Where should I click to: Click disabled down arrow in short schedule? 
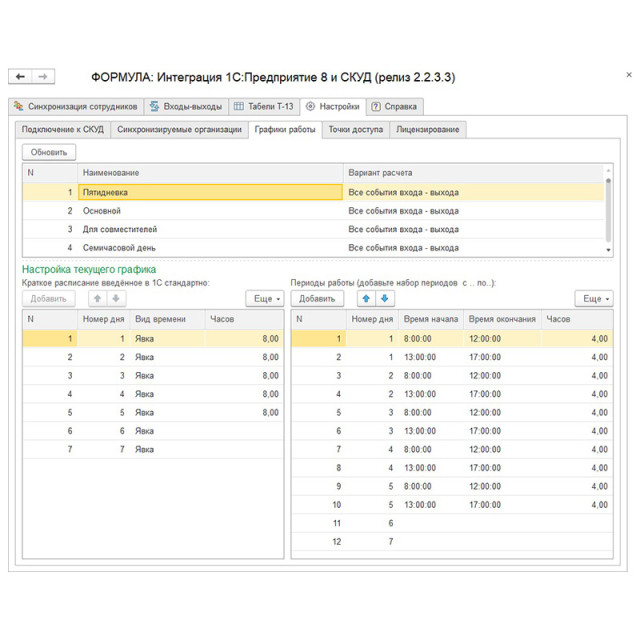[x=117, y=298]
